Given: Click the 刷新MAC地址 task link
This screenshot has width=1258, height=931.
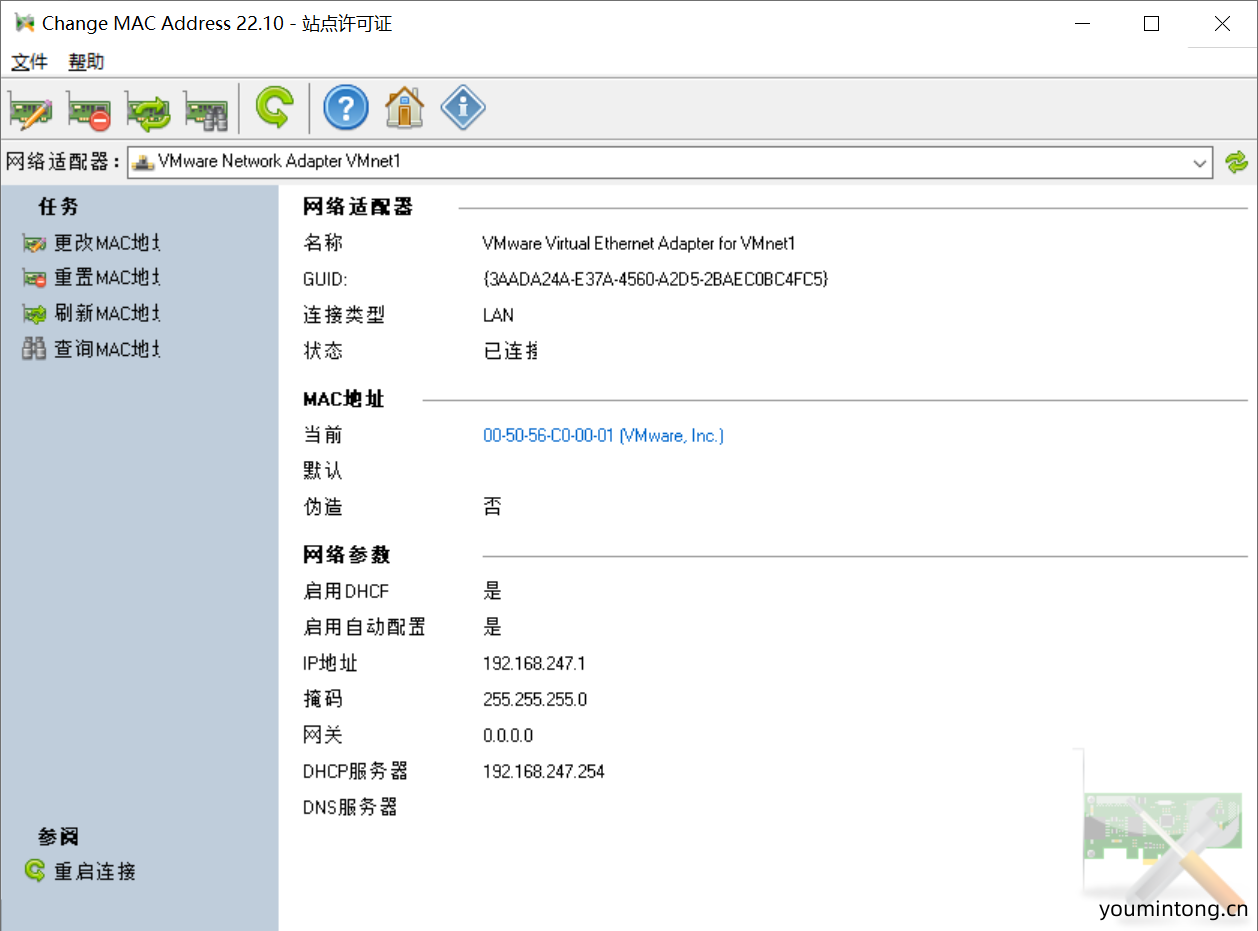Looking at the screenshot, I should [x=107, y=314].
